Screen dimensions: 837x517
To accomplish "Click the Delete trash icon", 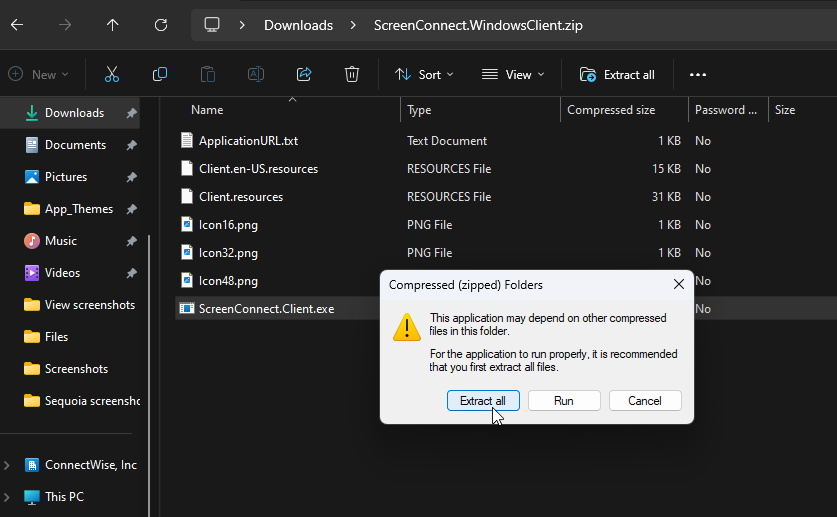I will [352, 74].
